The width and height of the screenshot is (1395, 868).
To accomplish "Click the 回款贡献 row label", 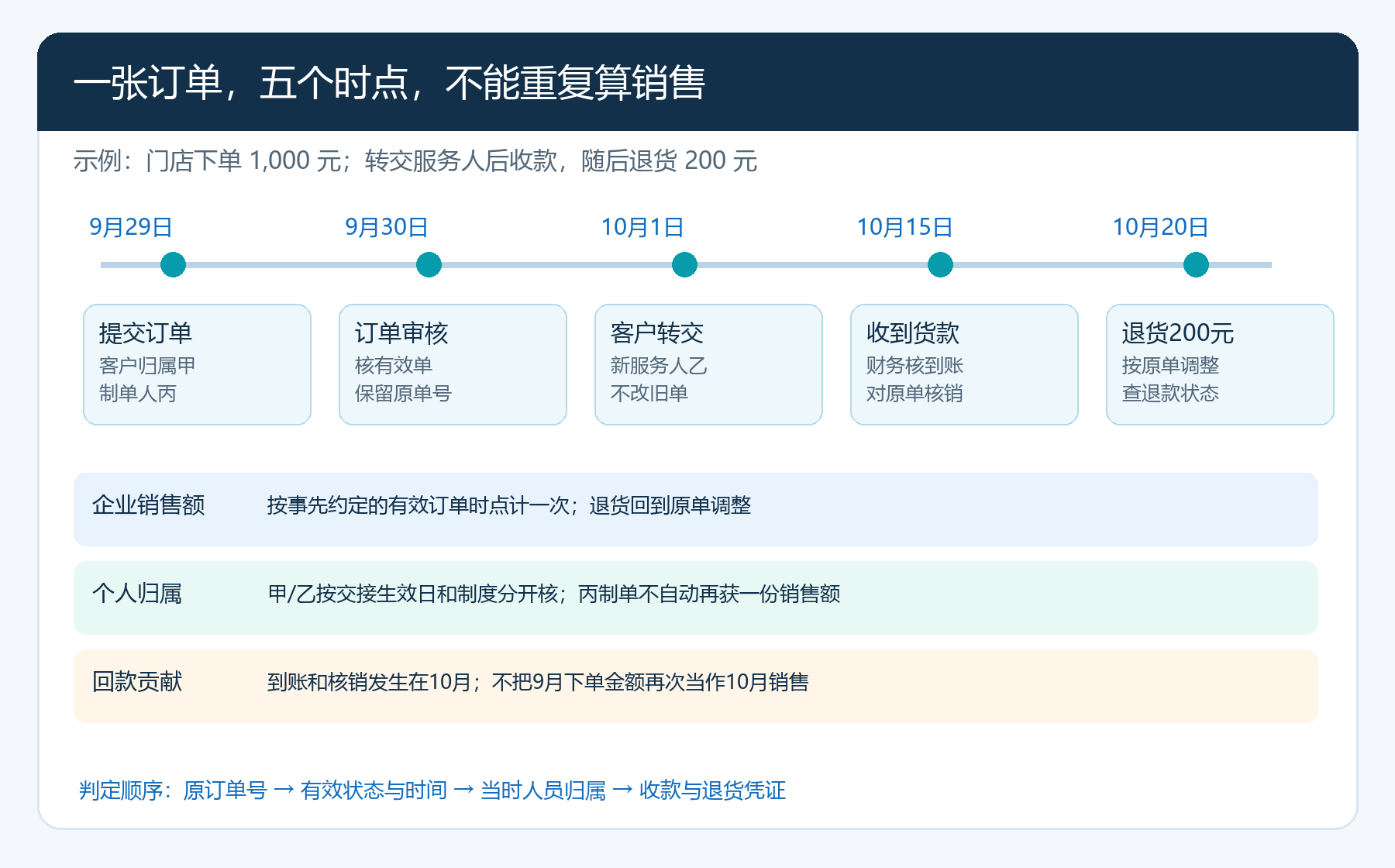I will [x=137, y=682].
